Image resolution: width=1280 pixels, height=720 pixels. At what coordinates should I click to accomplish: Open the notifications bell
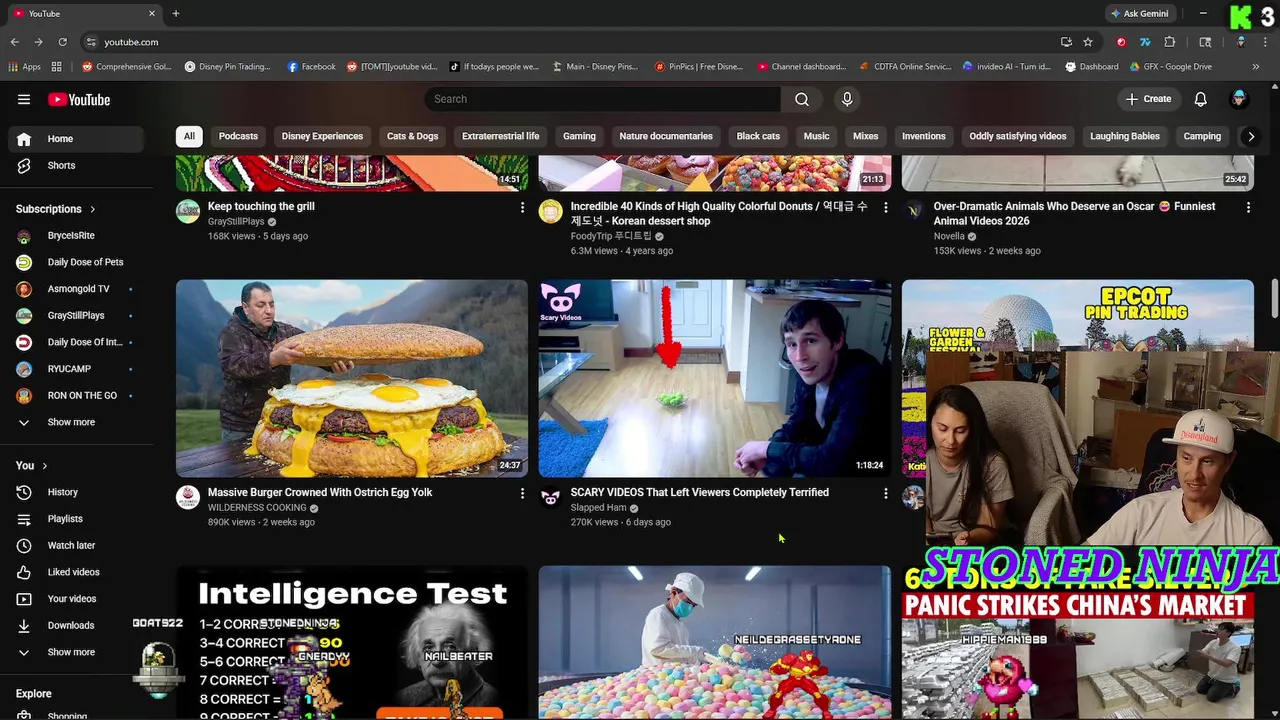pos(1201,99)
